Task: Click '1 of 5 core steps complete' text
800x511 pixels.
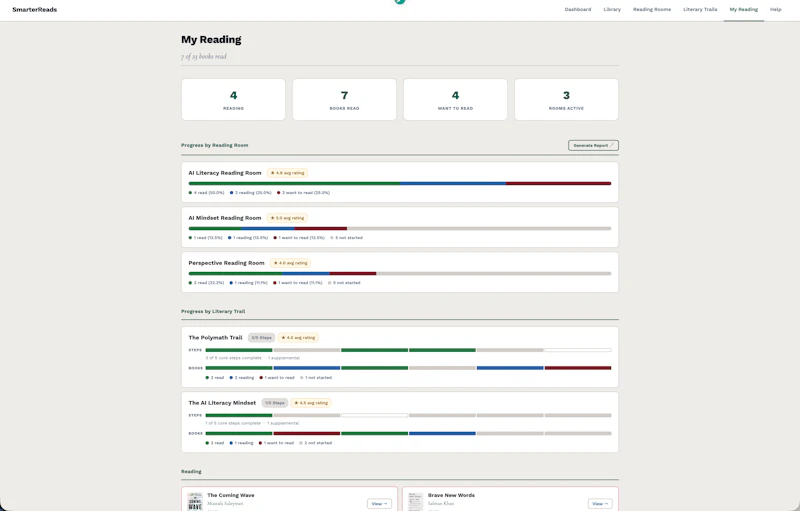Action: [x=233, y=423]
